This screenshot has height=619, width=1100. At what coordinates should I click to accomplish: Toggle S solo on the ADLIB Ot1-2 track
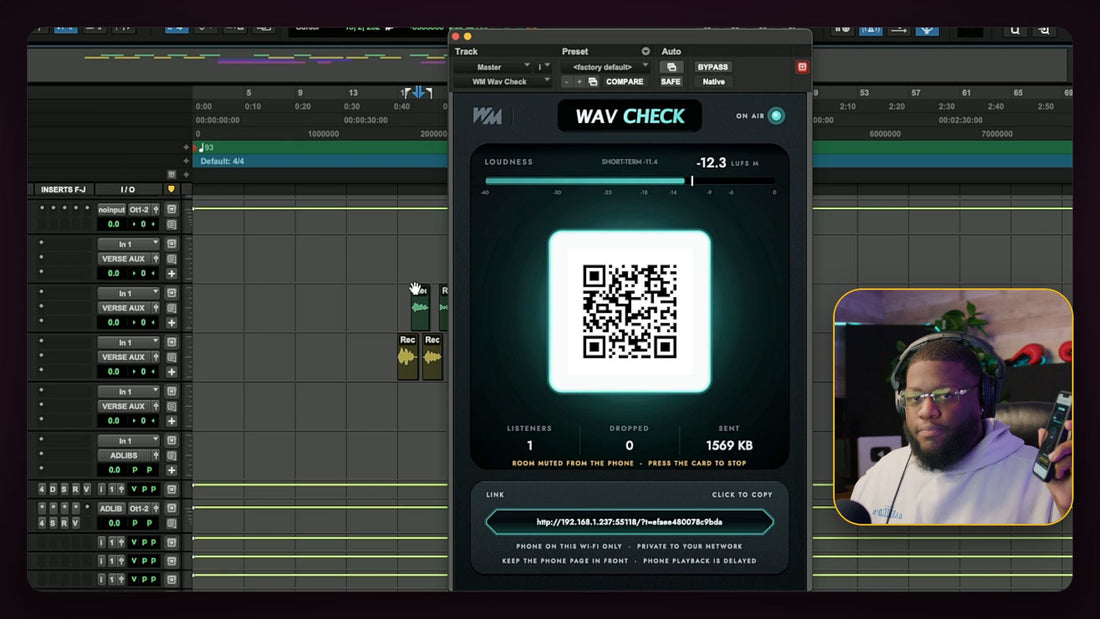[x=53, y=524]
